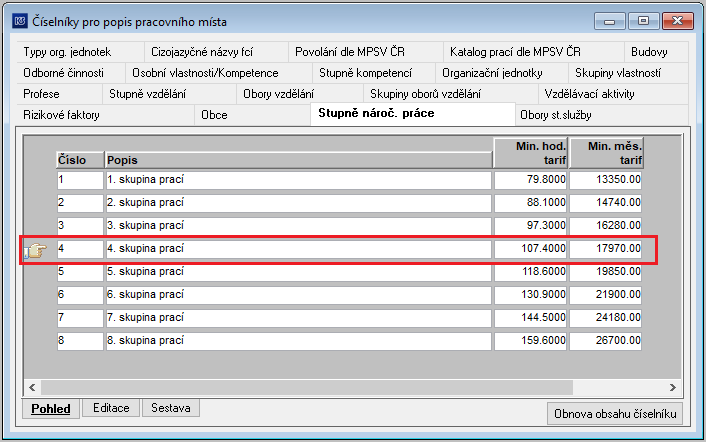Open the Skupiny vlastností tab
The image size is (706, 442).
(628, 73)
